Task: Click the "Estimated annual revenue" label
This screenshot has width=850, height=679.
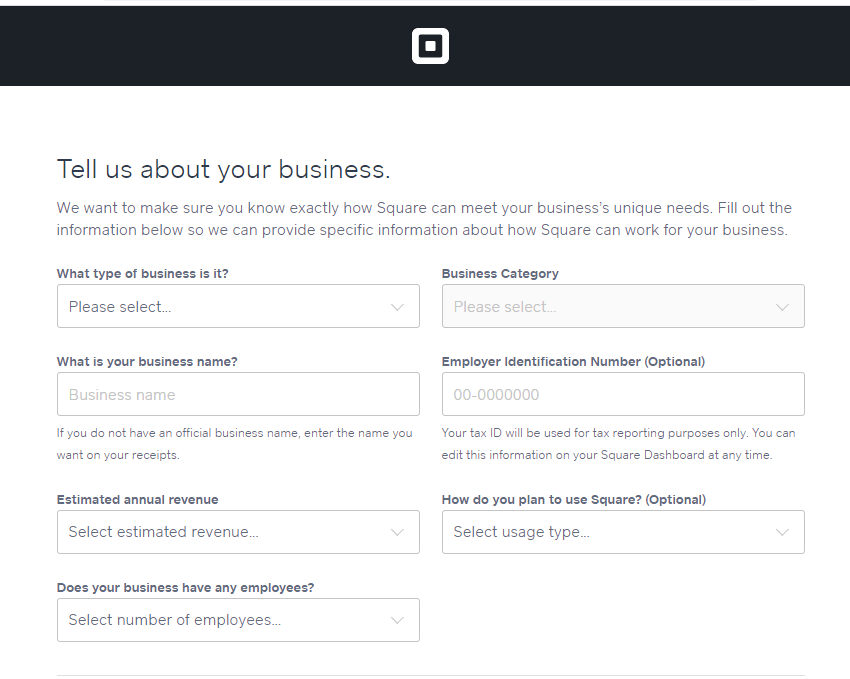Action: (x=138, y=500)
